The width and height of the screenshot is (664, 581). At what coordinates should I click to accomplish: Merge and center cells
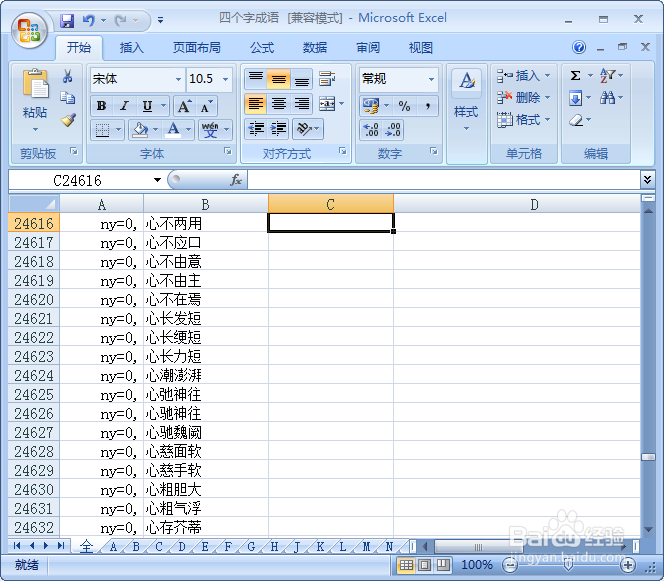tap(327, 104)
